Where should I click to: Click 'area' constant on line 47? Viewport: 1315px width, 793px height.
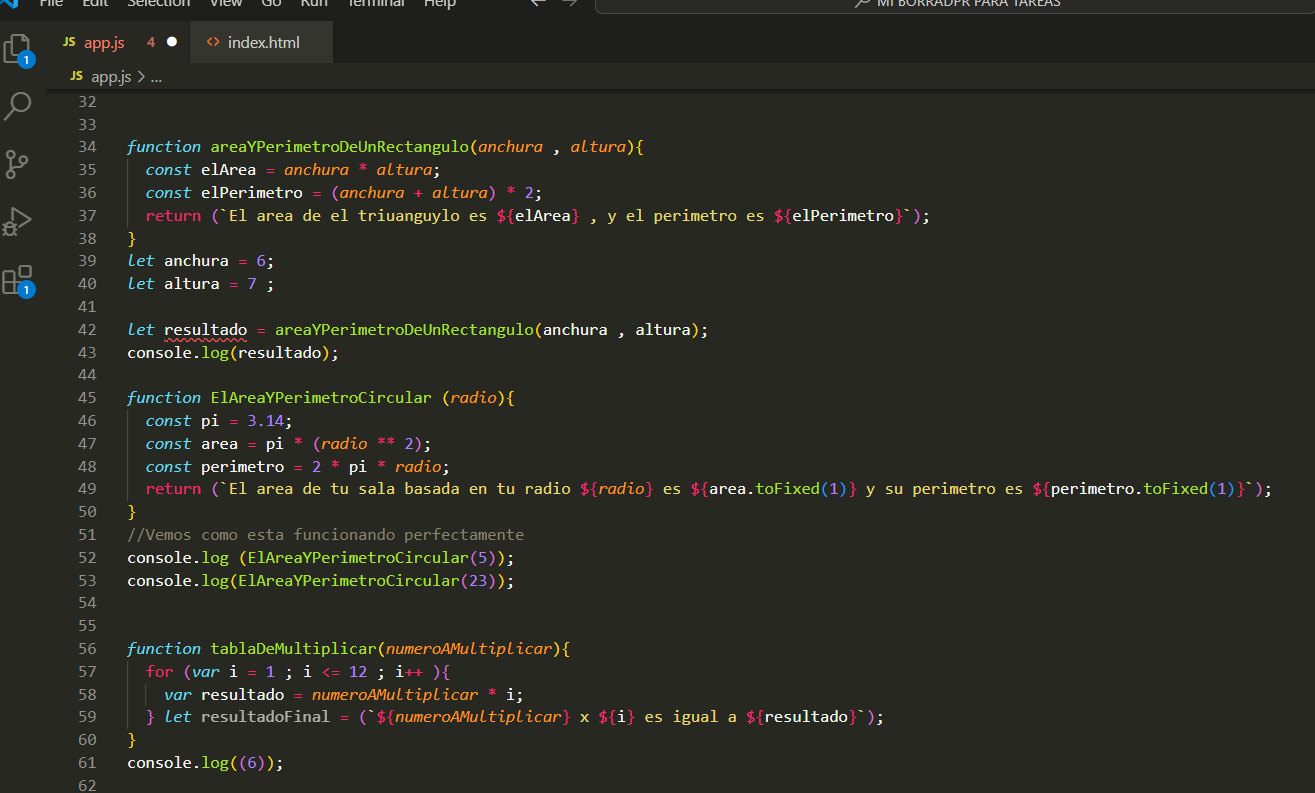point(219,444)
